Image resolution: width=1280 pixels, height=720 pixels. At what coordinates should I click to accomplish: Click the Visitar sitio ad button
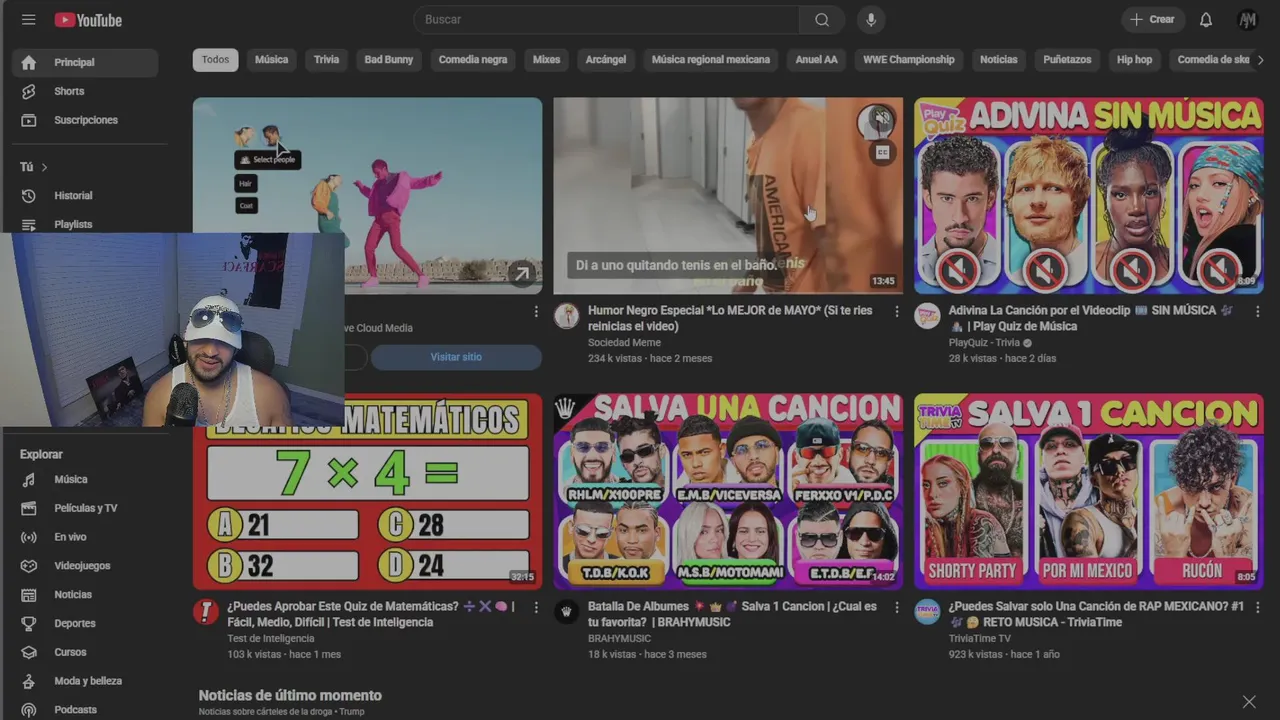pos(456,357)
